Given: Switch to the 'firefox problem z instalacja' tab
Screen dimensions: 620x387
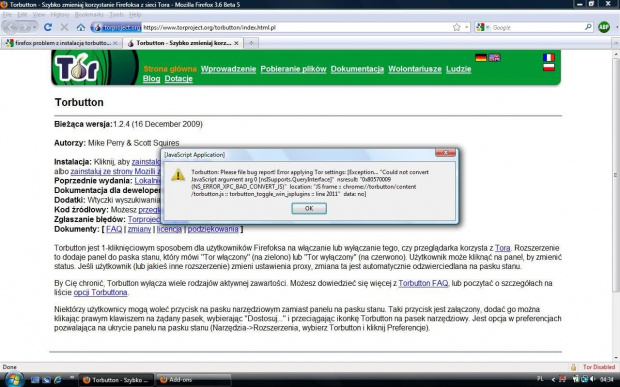Looking at the screenshot, I should [61, 43].
